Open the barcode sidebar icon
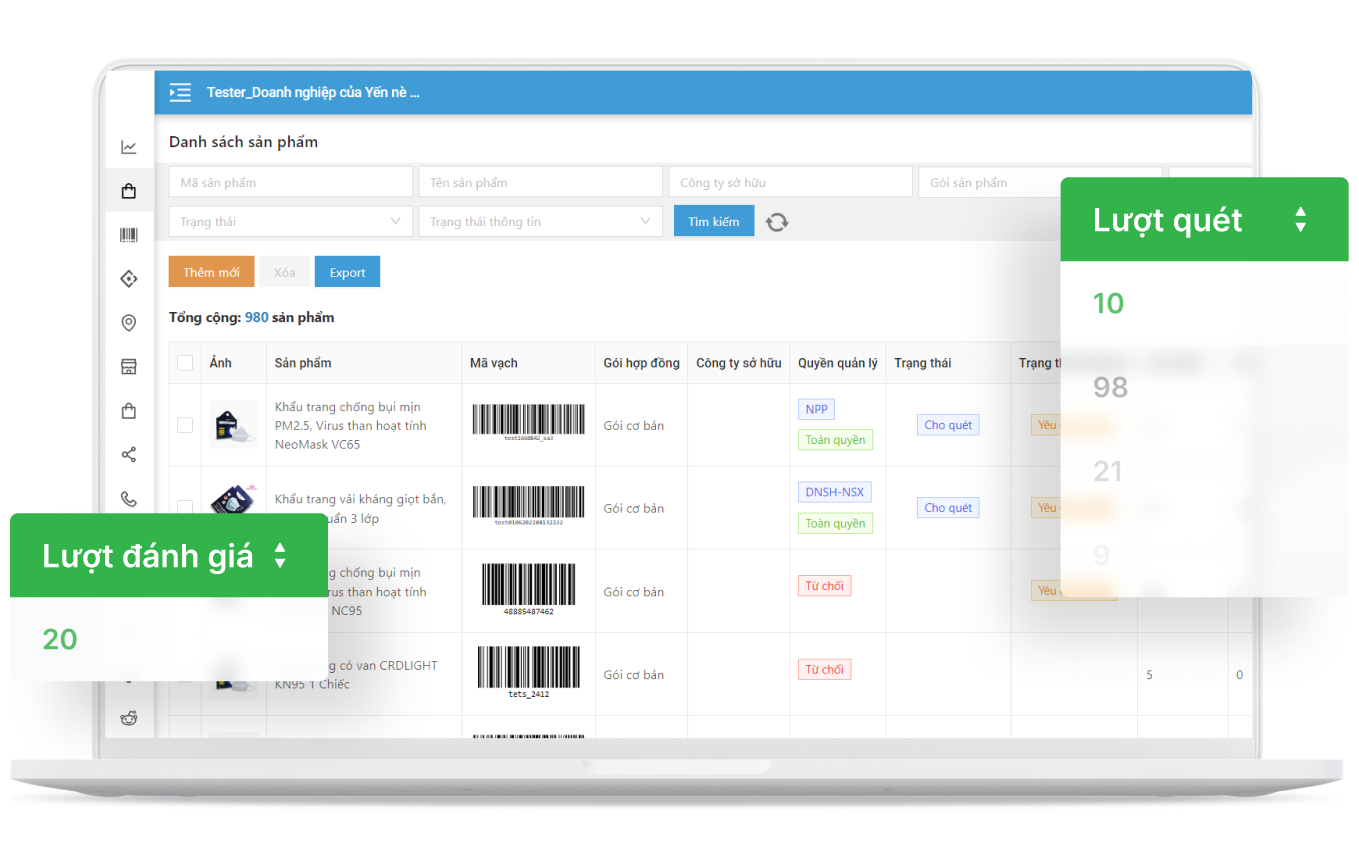 coord(129,235)
